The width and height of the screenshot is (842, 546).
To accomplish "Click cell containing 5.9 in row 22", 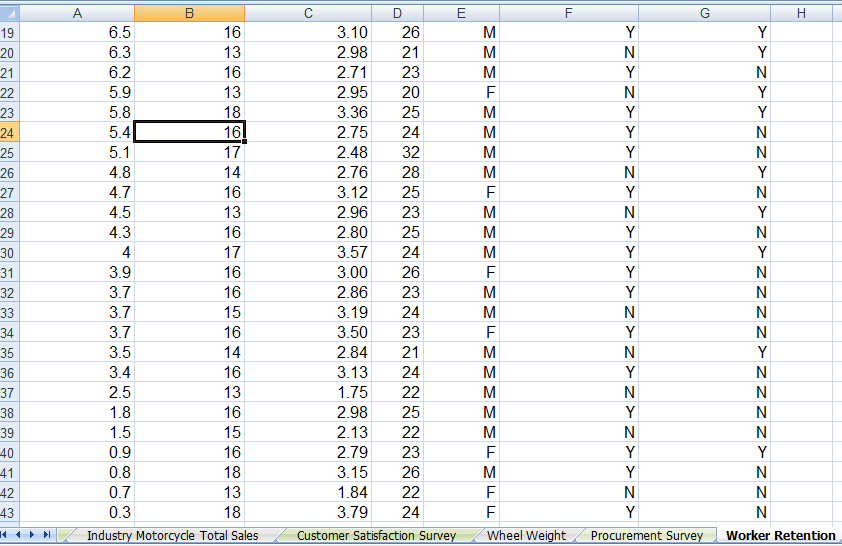I will pos(77,92).
